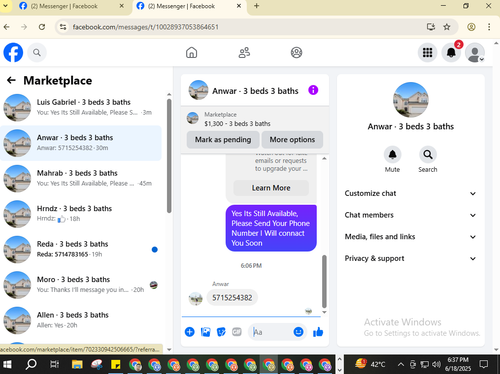Open Chrome three-dot menu
500x374 pixels.
coord(489,27)
